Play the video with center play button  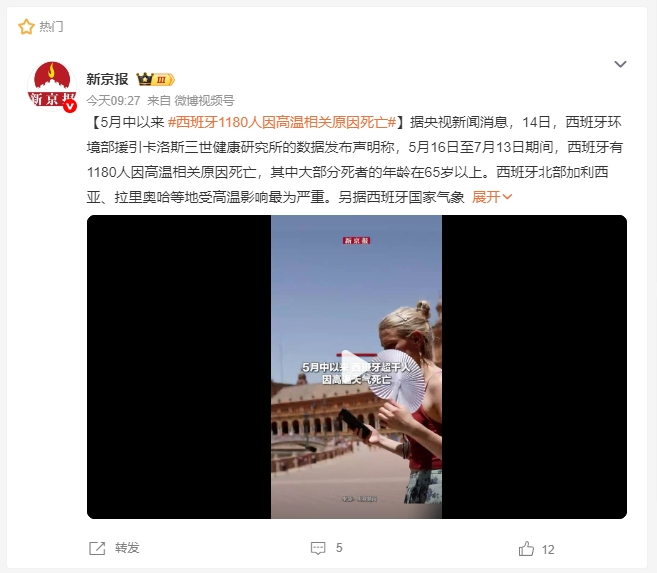coord(356,367)
